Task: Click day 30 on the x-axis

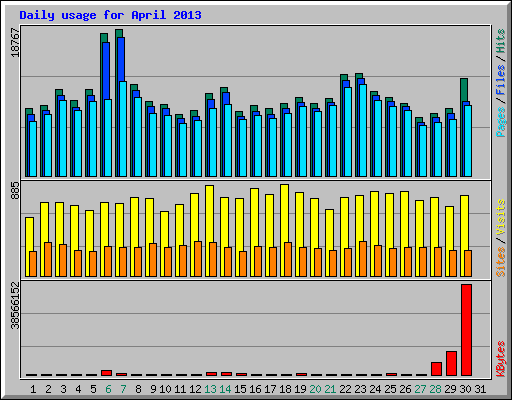Action: [465, 389]
